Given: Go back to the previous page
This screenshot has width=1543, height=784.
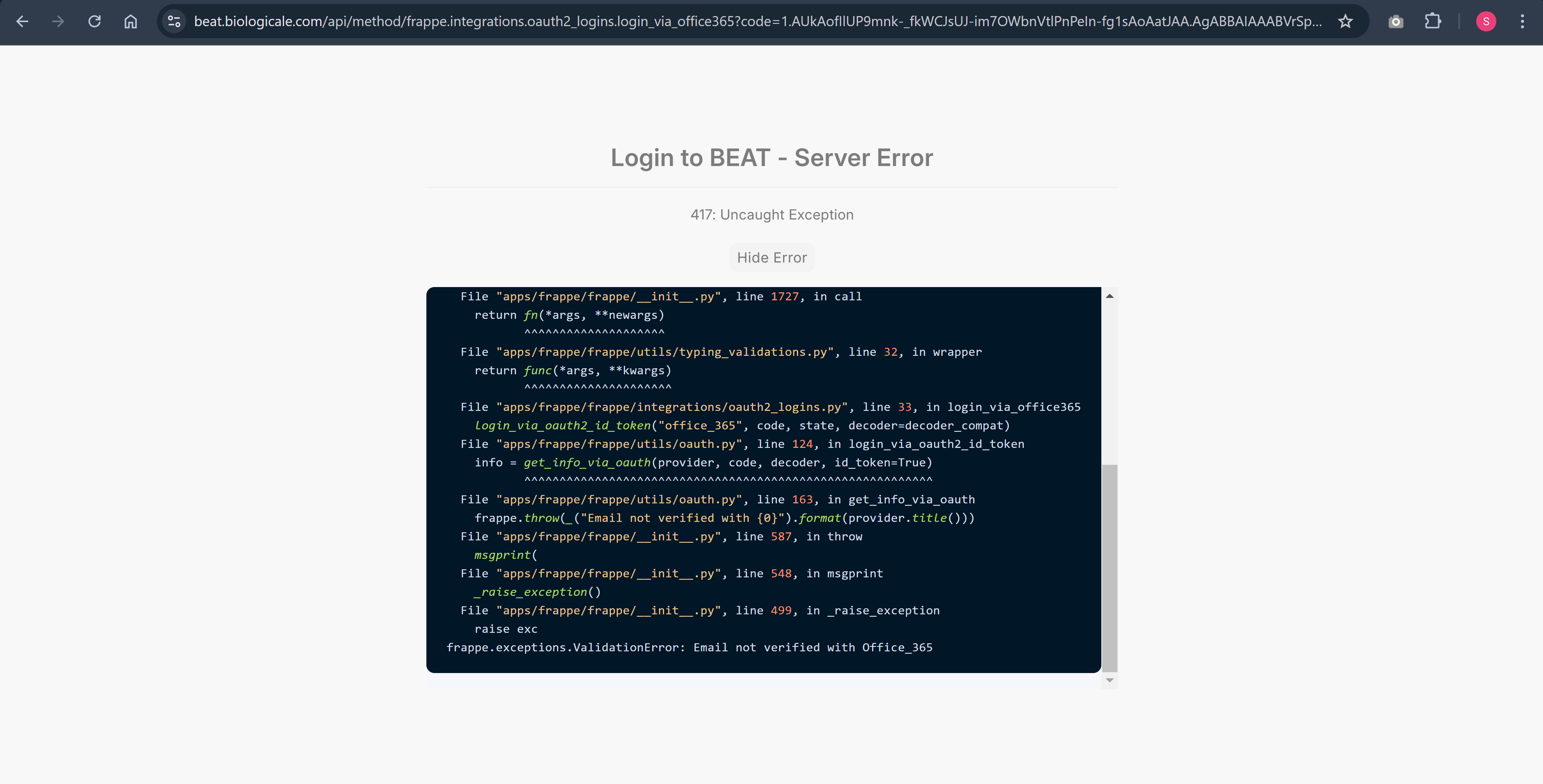Looking at the screenshot, I should click(22, 22).
